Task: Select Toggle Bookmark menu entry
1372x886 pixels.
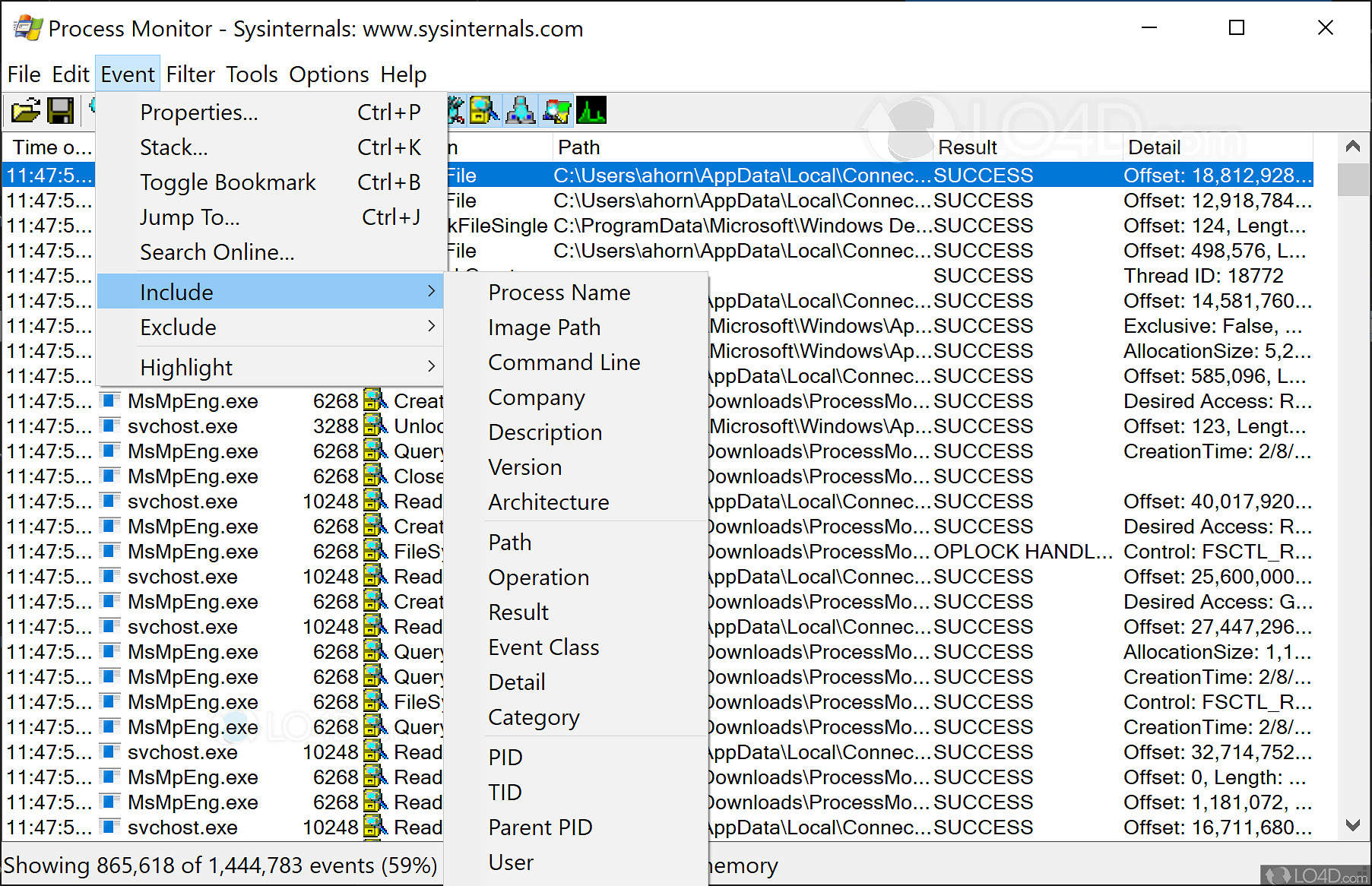Action: tap(271, 182)
